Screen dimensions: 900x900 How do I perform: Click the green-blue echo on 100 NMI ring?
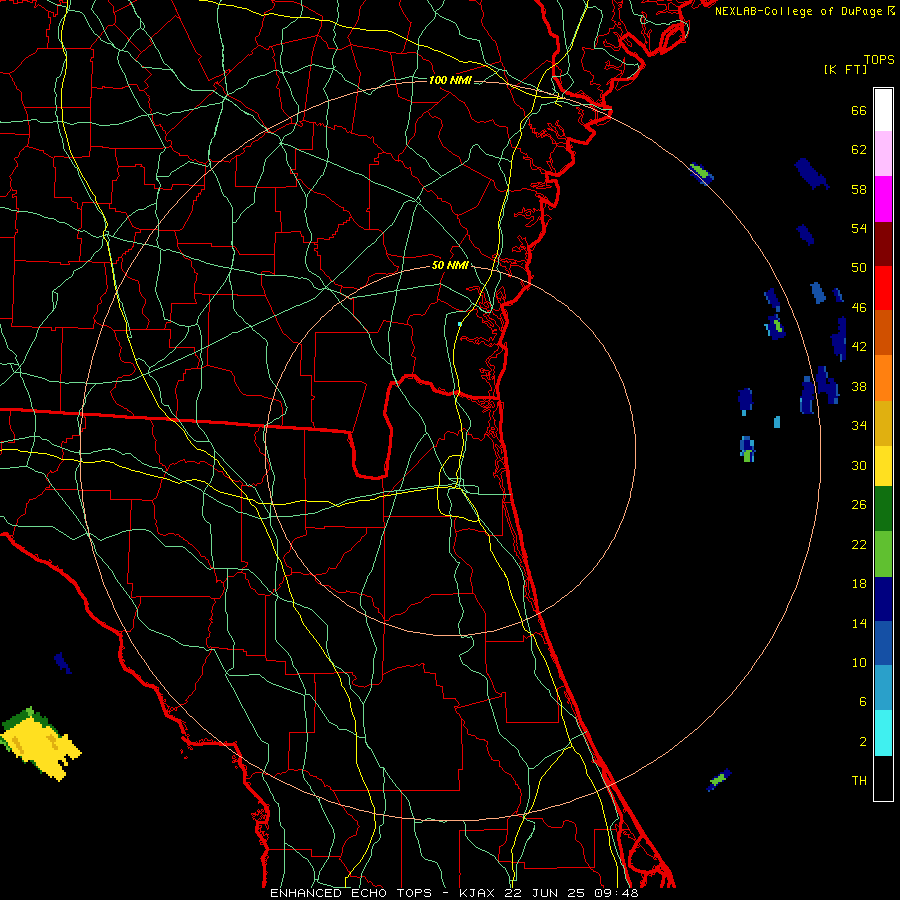701,173
